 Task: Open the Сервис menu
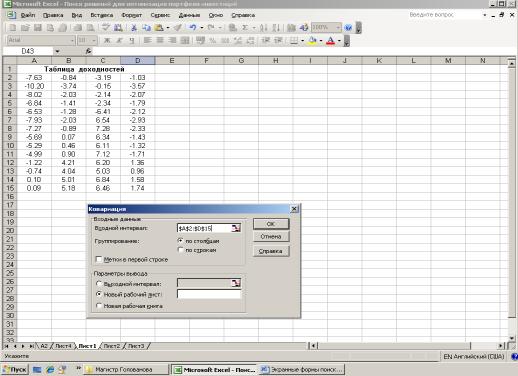pos(160,15)
